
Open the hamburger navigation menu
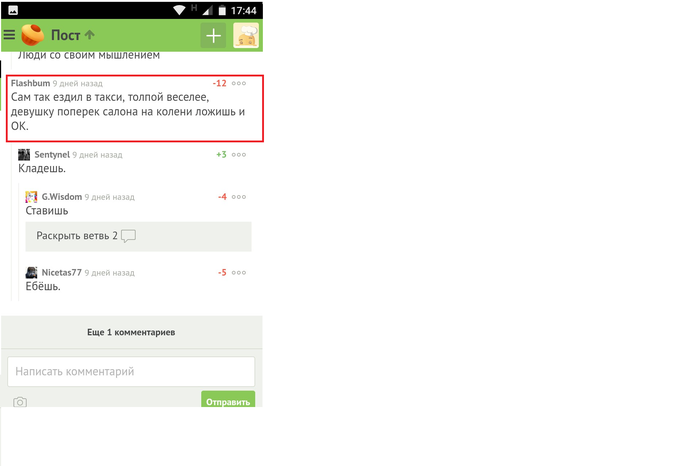pyautogui.click(x=9, y=35)
